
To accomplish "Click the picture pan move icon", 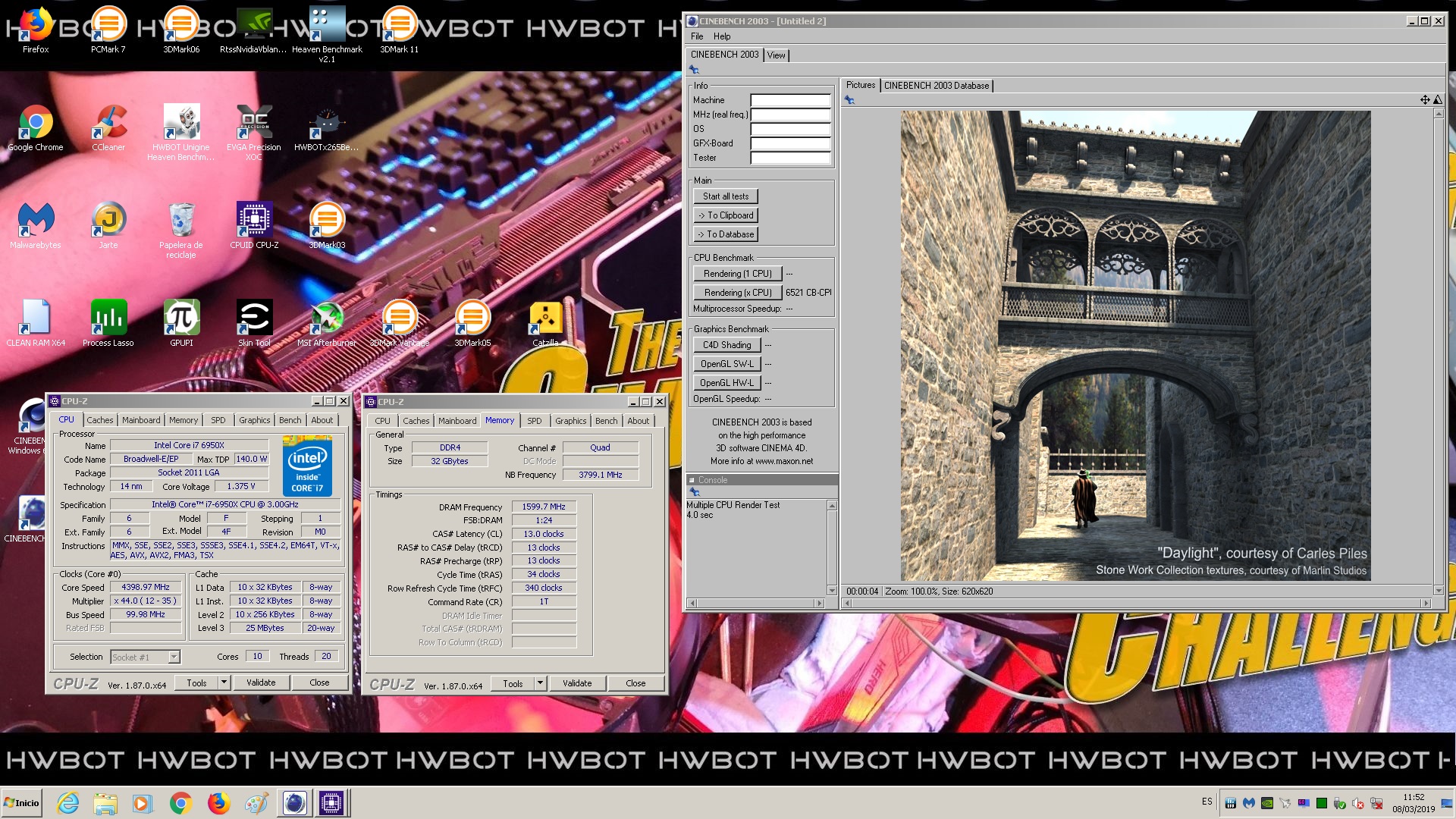I will point(1425,99).
